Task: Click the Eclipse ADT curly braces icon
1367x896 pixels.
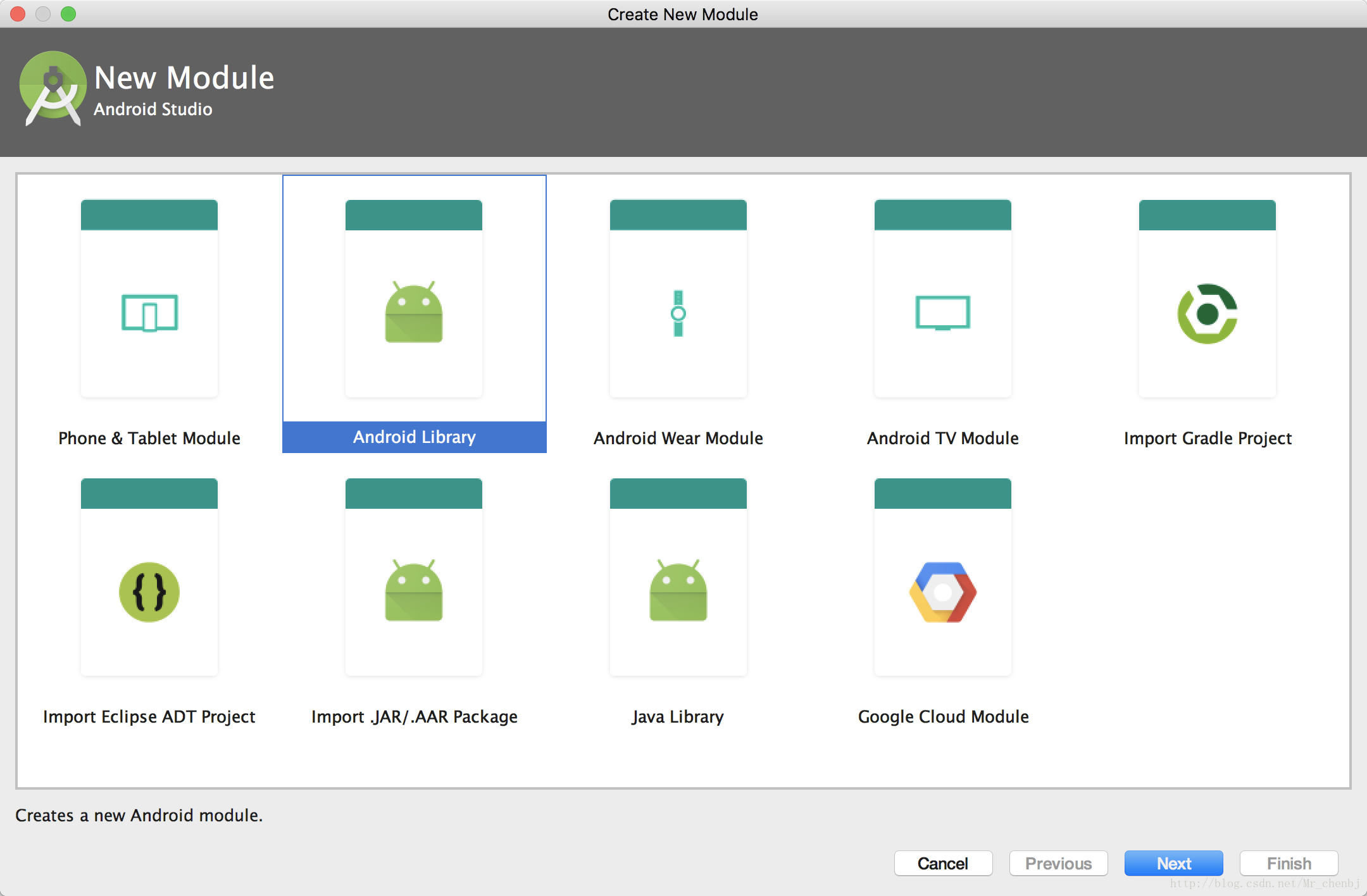Action: point(149,592)
